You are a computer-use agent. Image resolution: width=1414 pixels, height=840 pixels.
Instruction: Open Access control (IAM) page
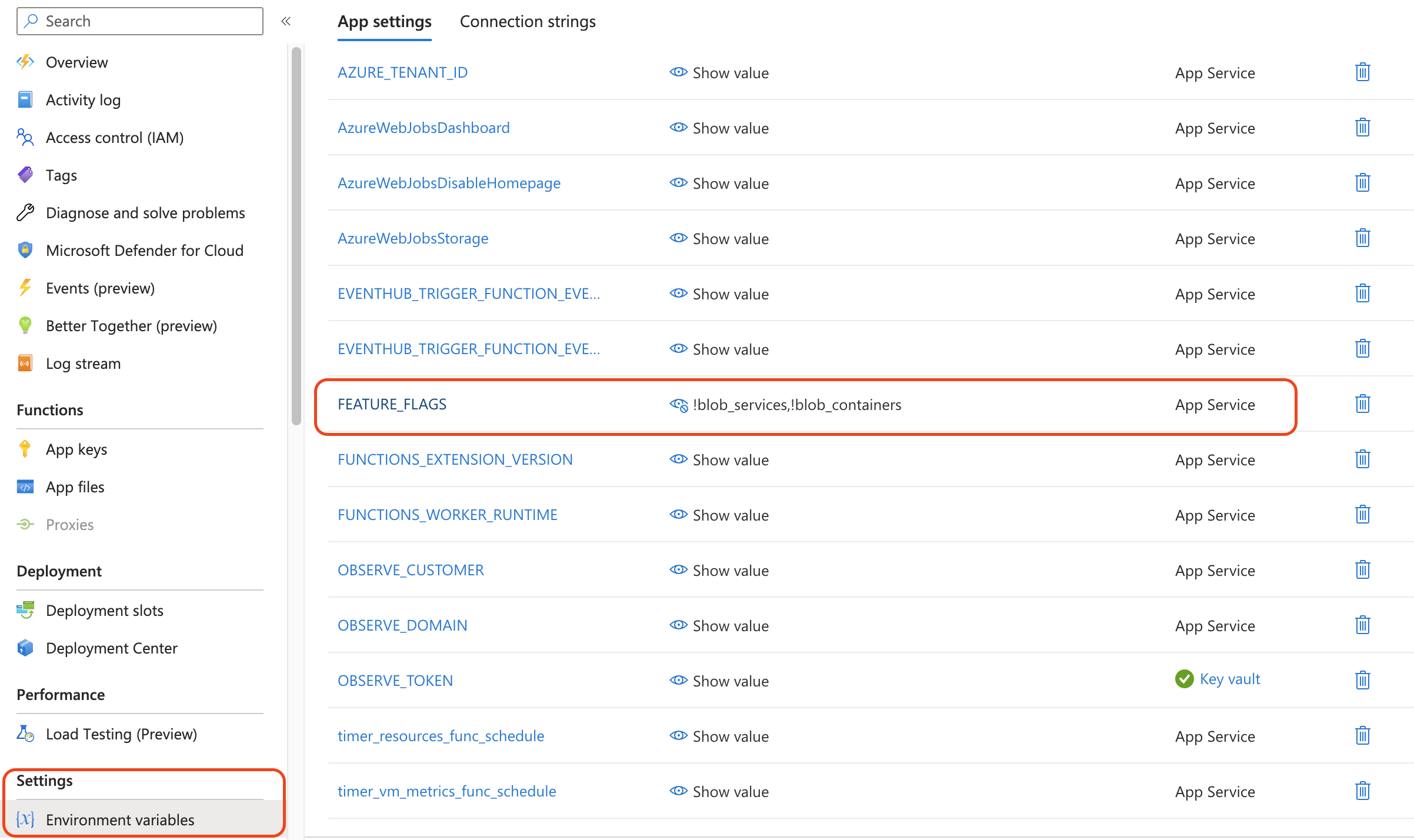114,138
